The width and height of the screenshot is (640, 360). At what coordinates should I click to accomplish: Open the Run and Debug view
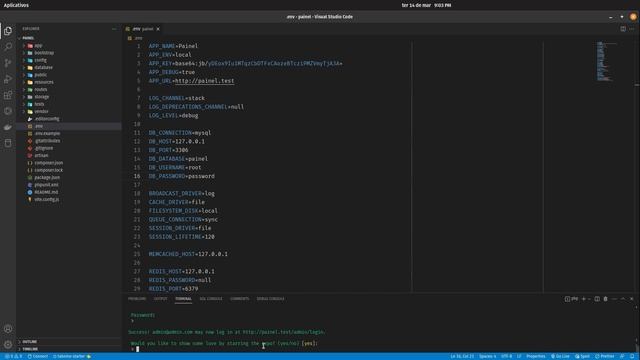8,79
